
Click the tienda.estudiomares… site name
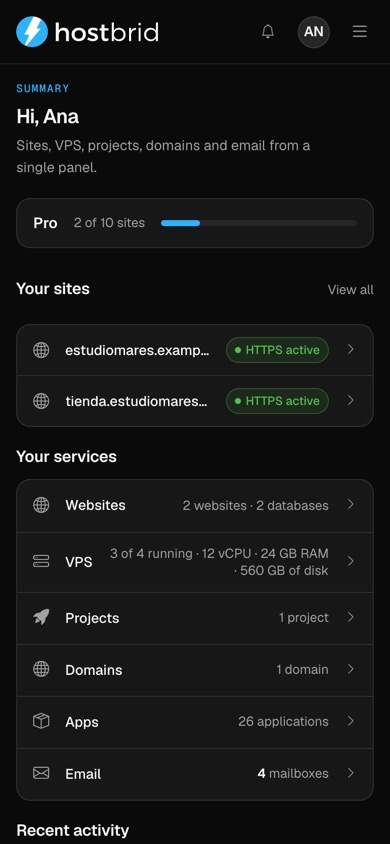136,402
